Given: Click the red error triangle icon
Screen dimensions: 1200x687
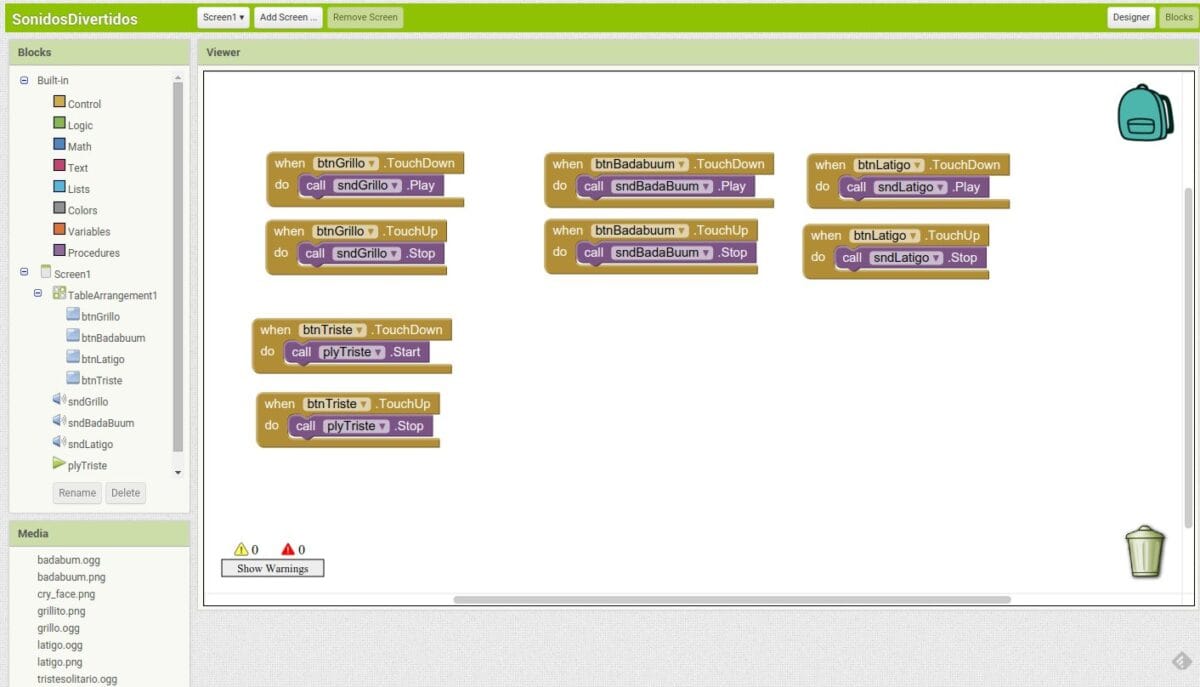Looking at the screenshot, I should (288, 549).
